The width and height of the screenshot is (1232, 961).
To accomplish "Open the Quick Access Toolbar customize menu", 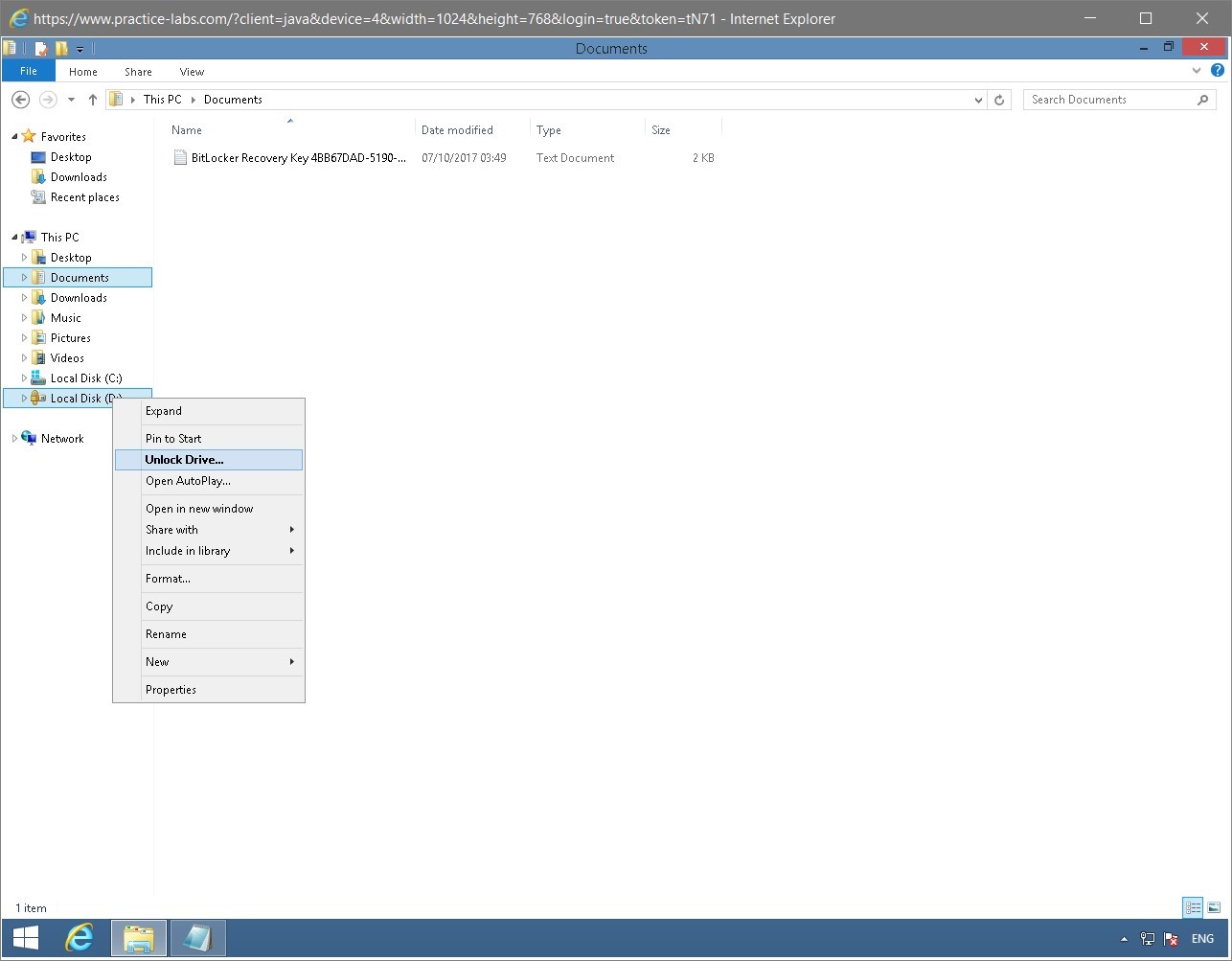I will 80,48.
